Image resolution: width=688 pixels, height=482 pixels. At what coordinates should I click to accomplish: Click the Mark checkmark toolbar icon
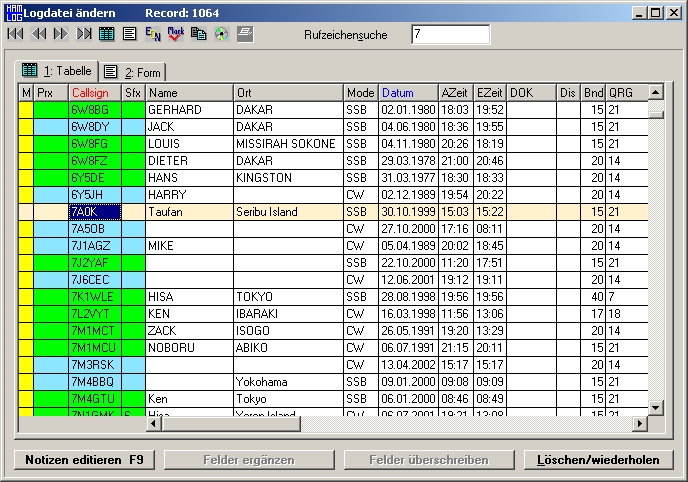click(x=175, y=34)
